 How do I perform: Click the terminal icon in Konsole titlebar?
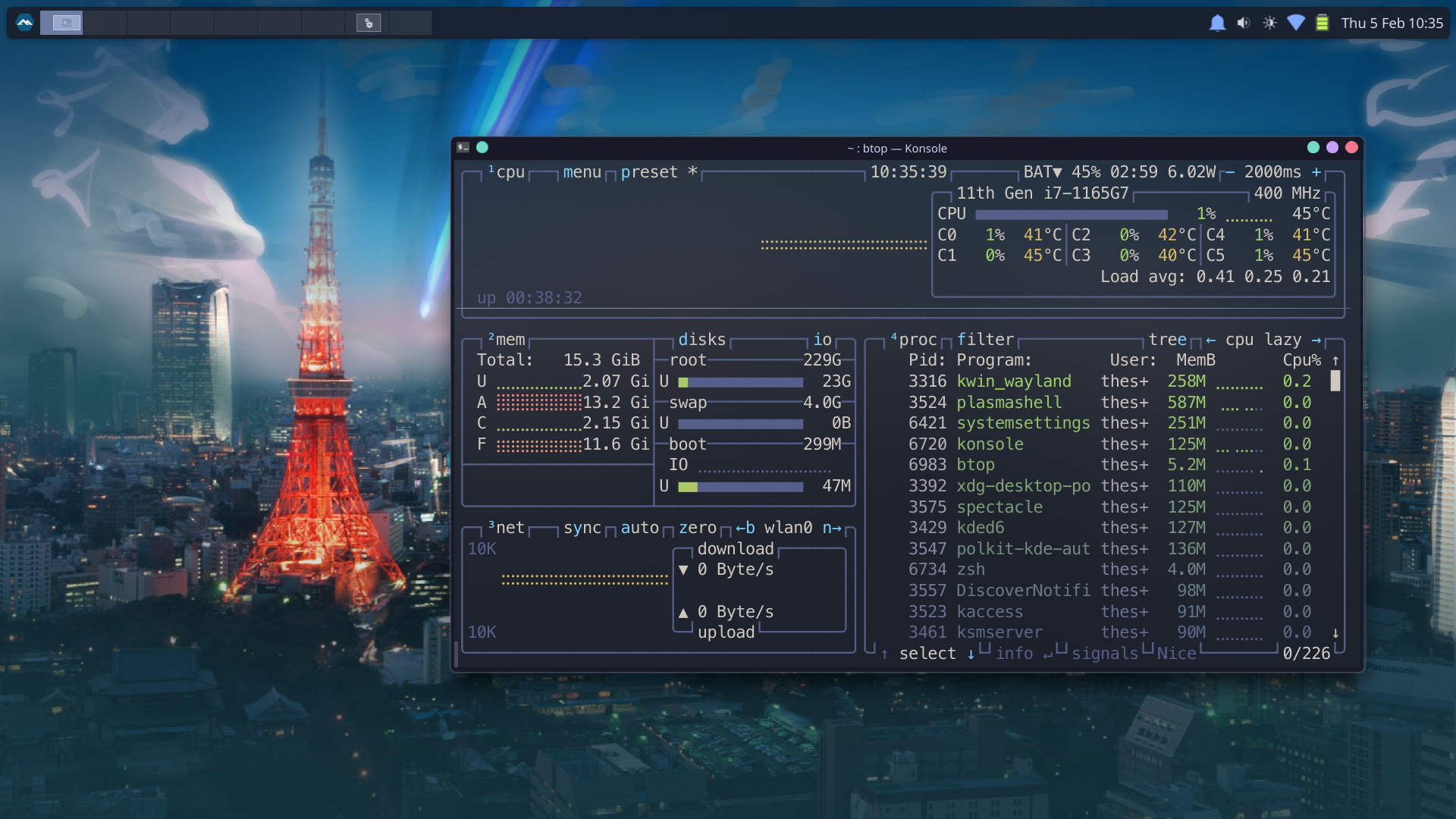[x=463, y=148]
